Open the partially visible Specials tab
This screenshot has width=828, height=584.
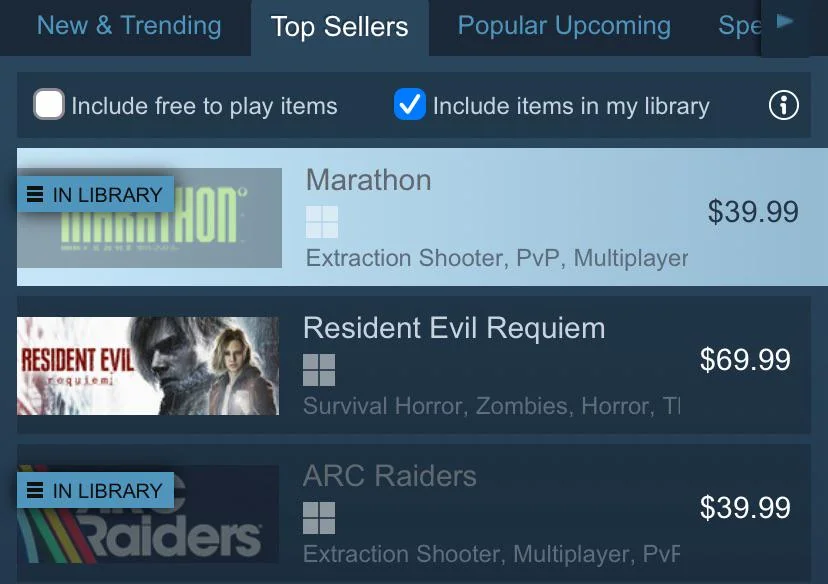pos(739,25)
